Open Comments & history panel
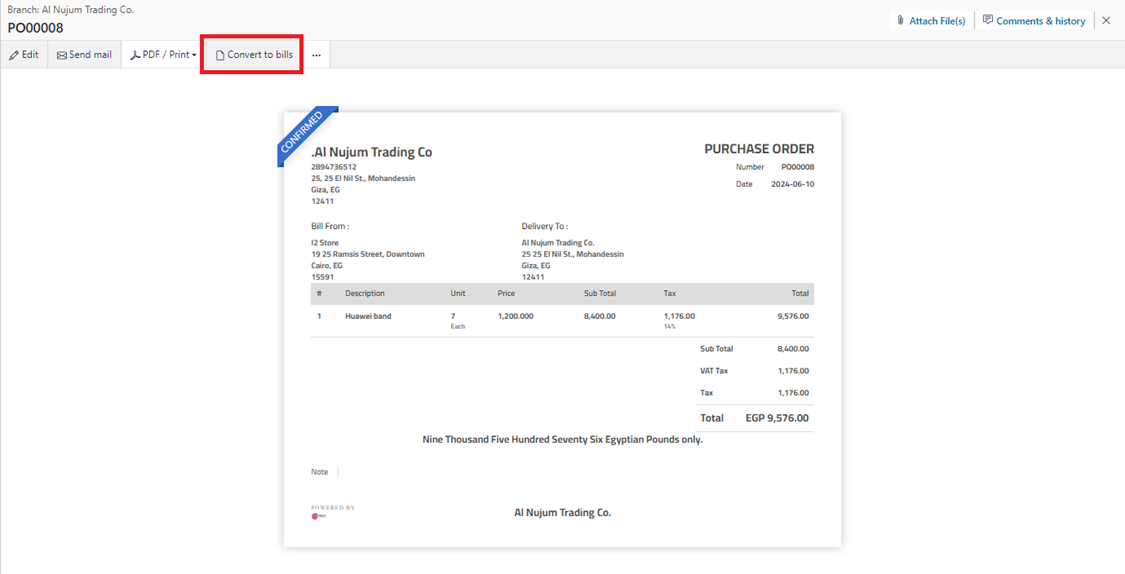This screenshot has width=1125, height=574. click(x=1034, y=20)
